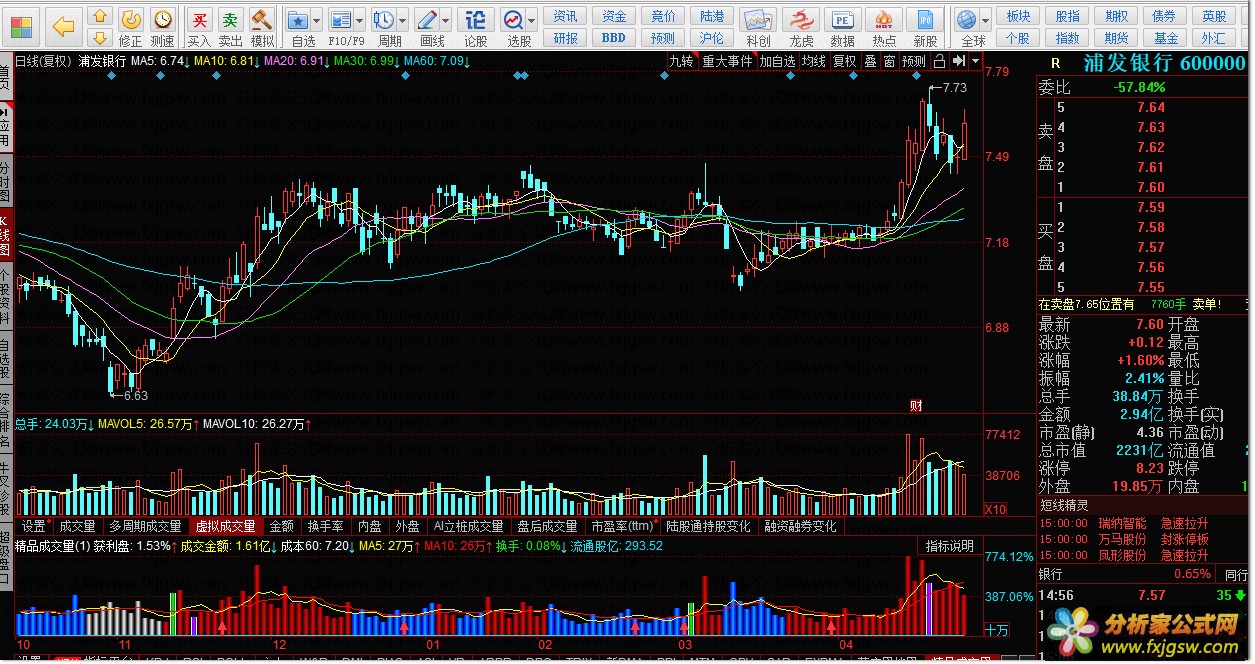
Task: Switch to the 成交量 tab
Action: 77,526
